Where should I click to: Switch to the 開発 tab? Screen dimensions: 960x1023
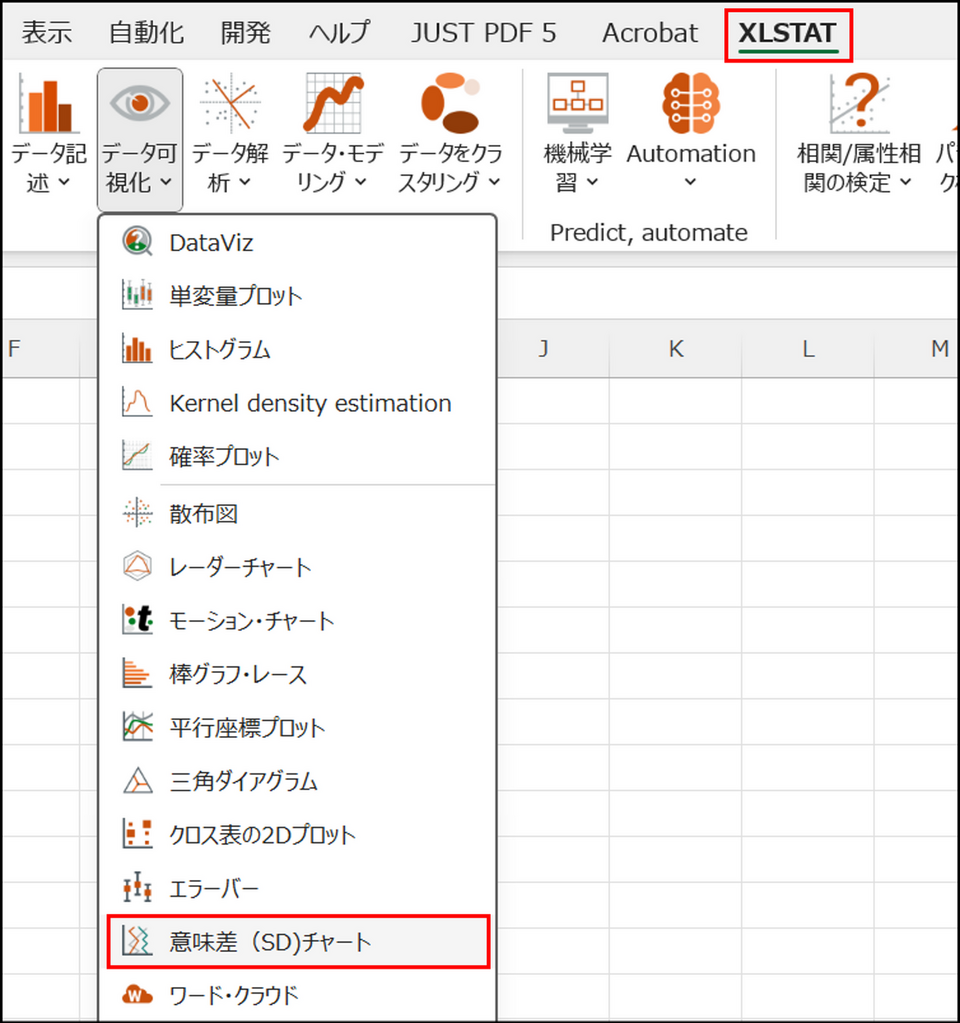(245, 33)
